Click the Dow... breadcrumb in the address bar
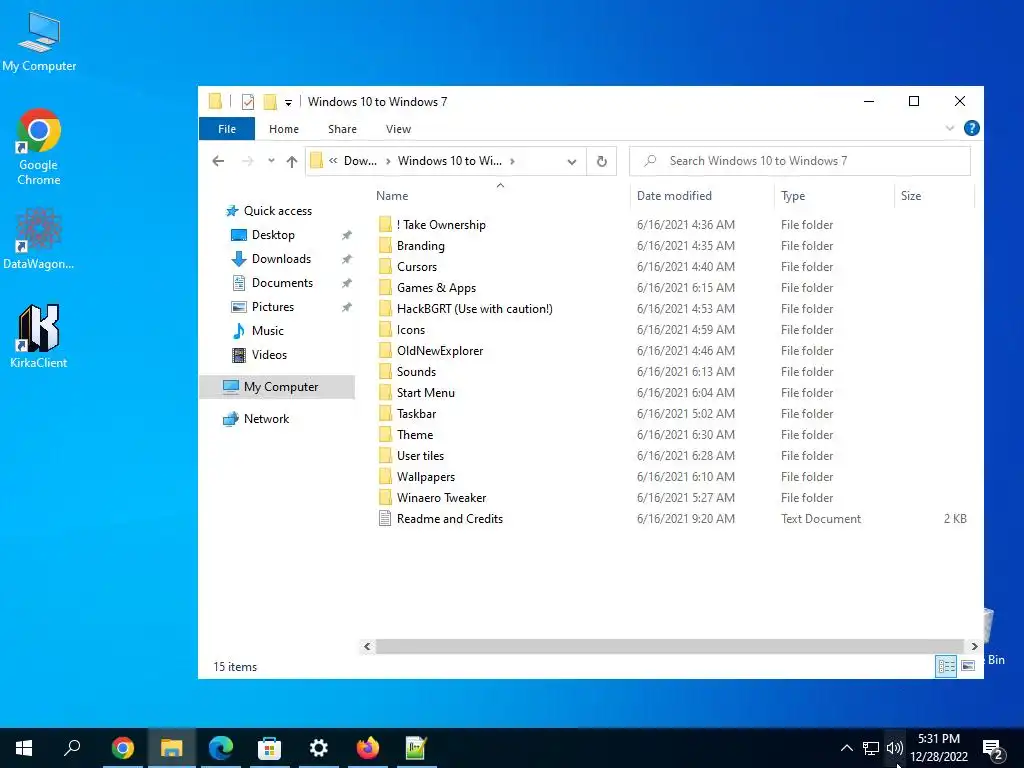This screenshot has height=768, width=1024. (x=360, y=161)
